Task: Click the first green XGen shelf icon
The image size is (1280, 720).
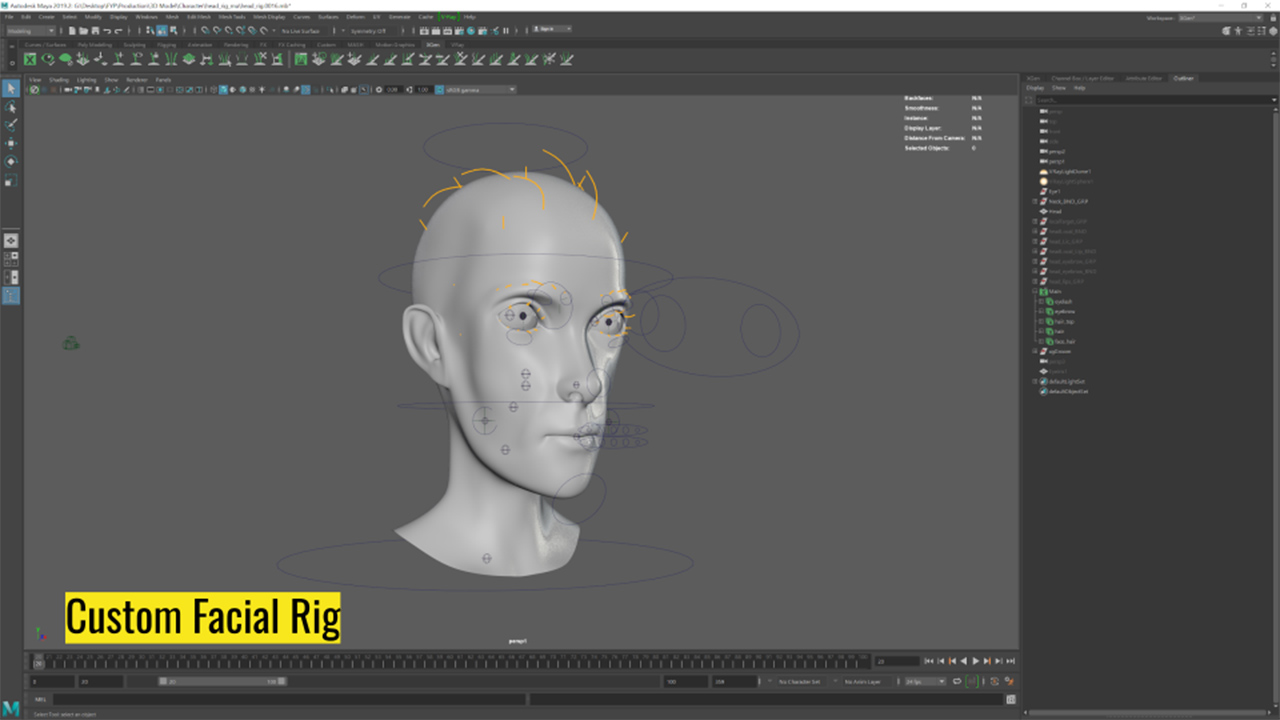Action: (31, 59)
